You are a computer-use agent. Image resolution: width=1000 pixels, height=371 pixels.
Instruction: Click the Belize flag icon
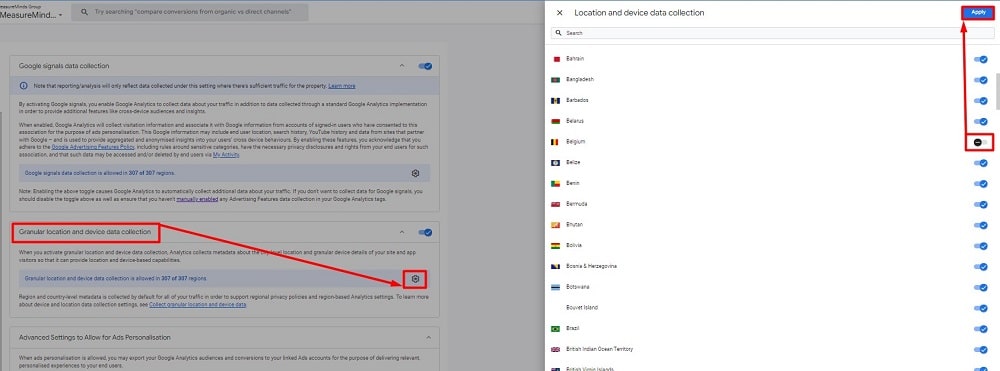(556, 163)
